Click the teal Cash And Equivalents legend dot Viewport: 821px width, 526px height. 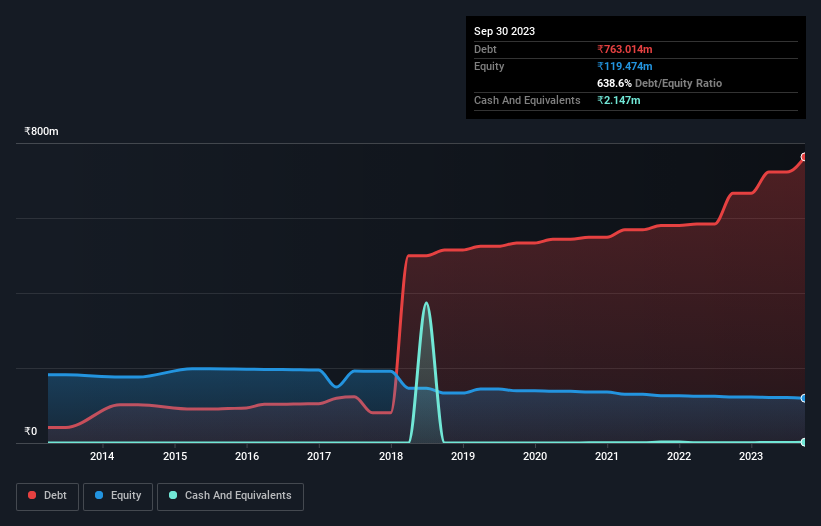point(173,495)
